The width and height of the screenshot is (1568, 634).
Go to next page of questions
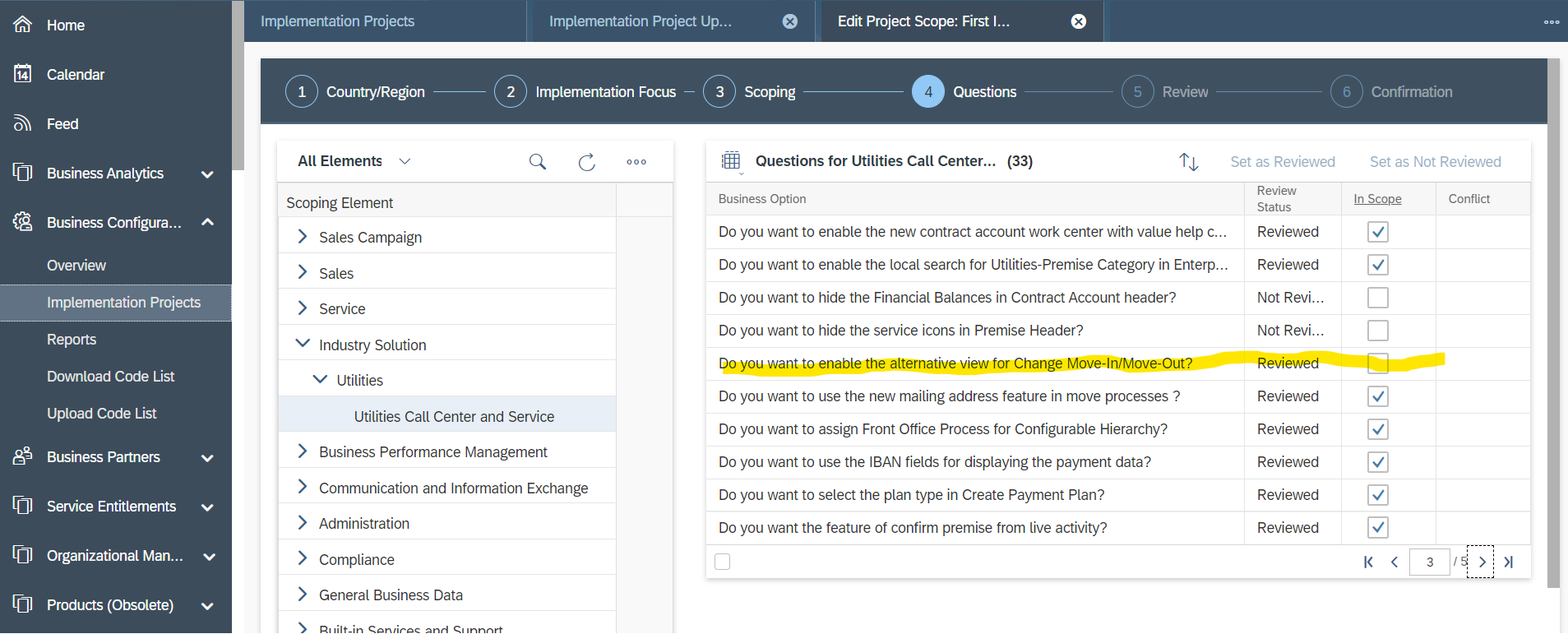pyautogui.click(x=1482, y=562)
